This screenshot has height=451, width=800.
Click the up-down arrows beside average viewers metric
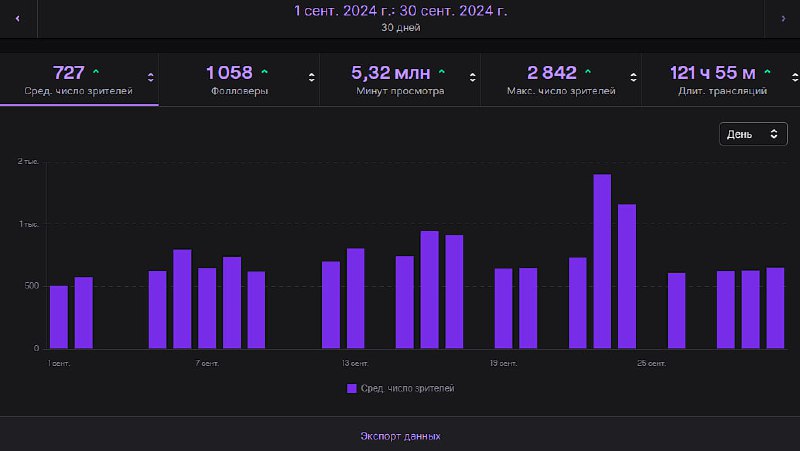click(x=150, y=77)
